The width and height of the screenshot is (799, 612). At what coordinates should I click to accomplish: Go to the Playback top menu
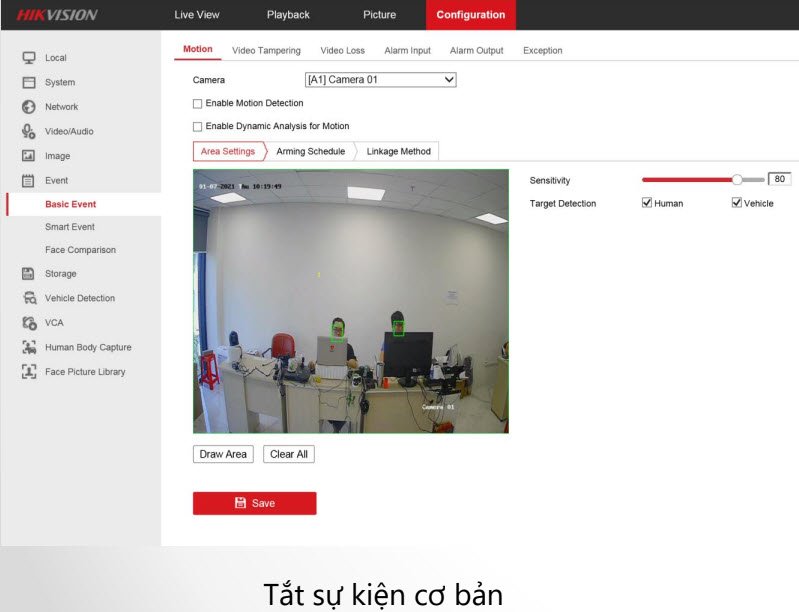(x=288, y=15)
